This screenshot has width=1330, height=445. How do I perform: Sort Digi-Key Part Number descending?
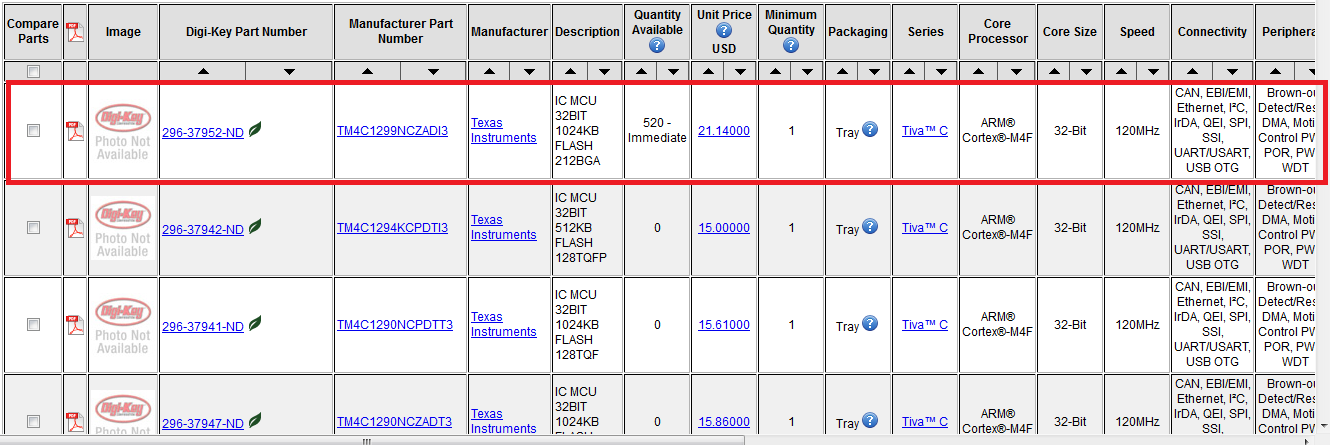click(x=289, y=72)
